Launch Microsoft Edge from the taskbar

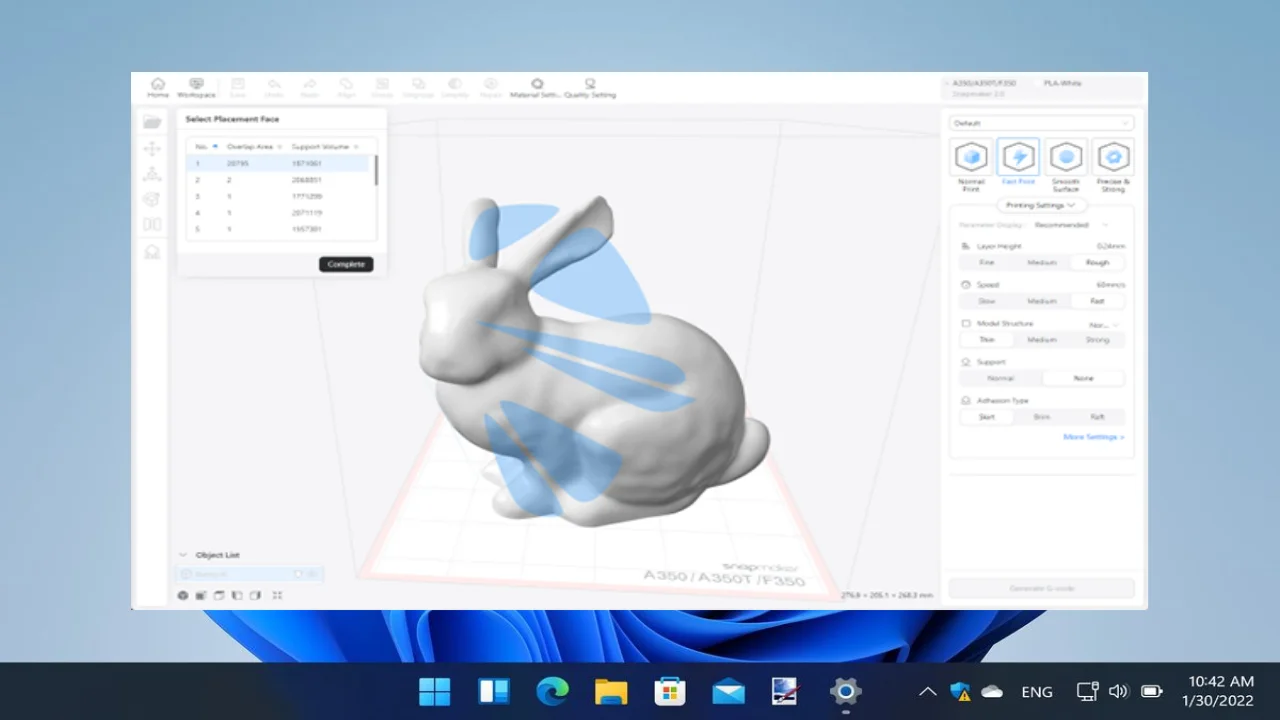click(x=552, y=691)
